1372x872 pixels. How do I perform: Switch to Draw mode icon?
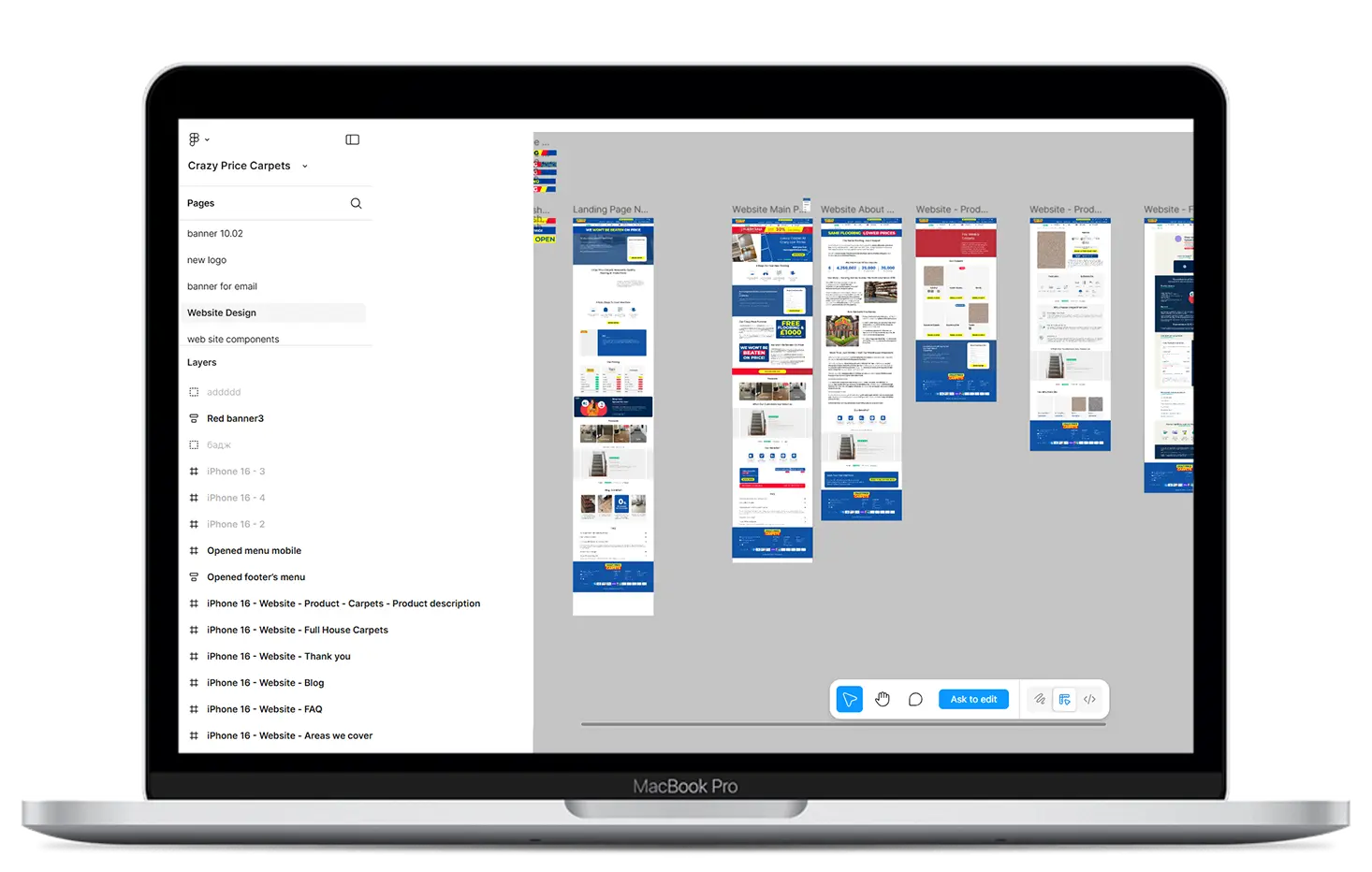(x=1040, y=699)
